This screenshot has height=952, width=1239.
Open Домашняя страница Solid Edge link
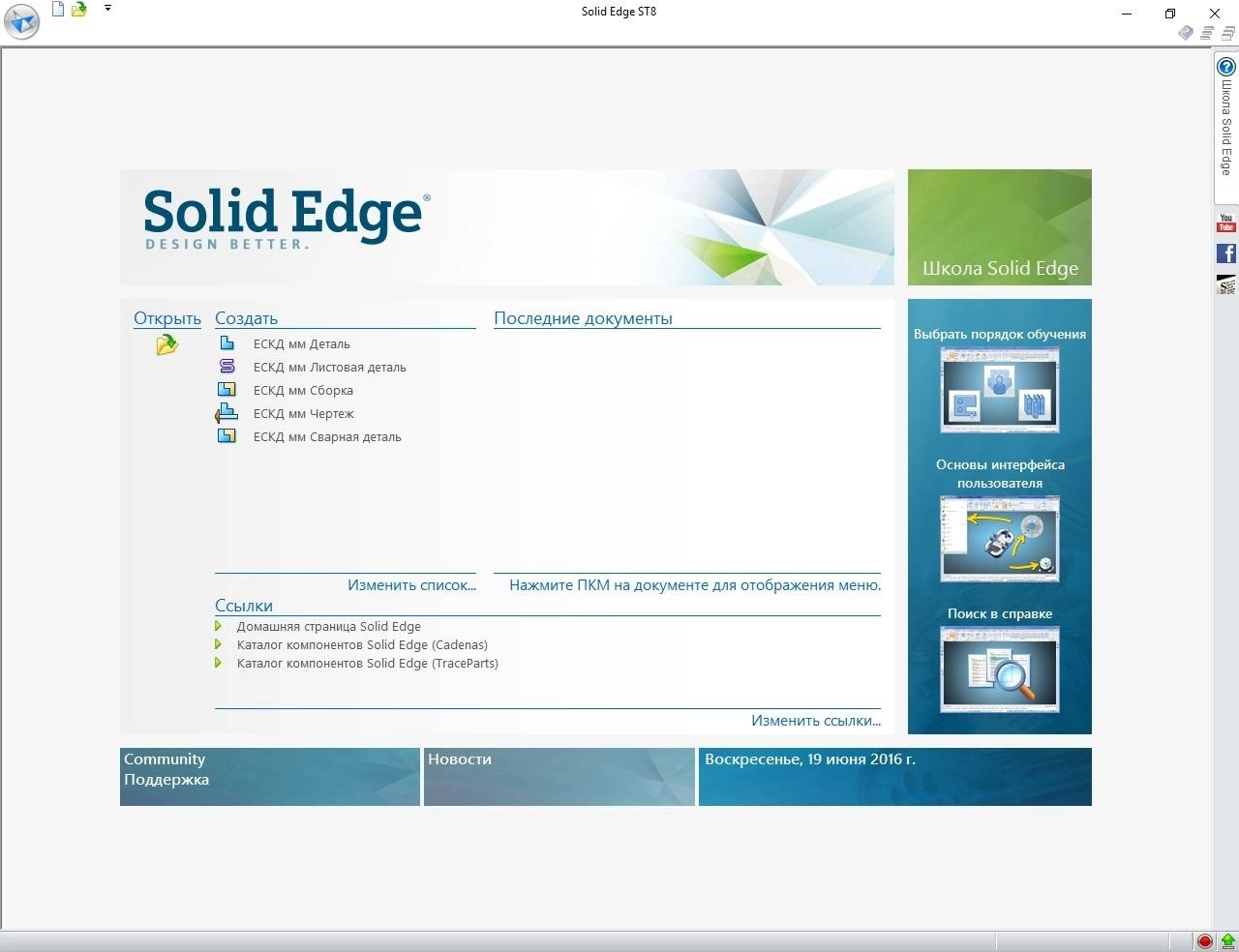coord(328,627)
